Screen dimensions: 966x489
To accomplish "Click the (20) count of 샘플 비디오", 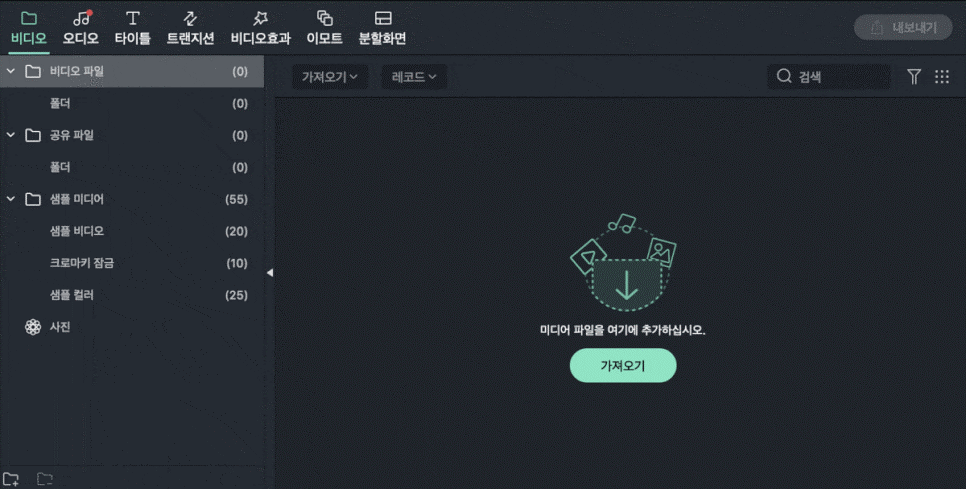I will (x=237, y=232).
